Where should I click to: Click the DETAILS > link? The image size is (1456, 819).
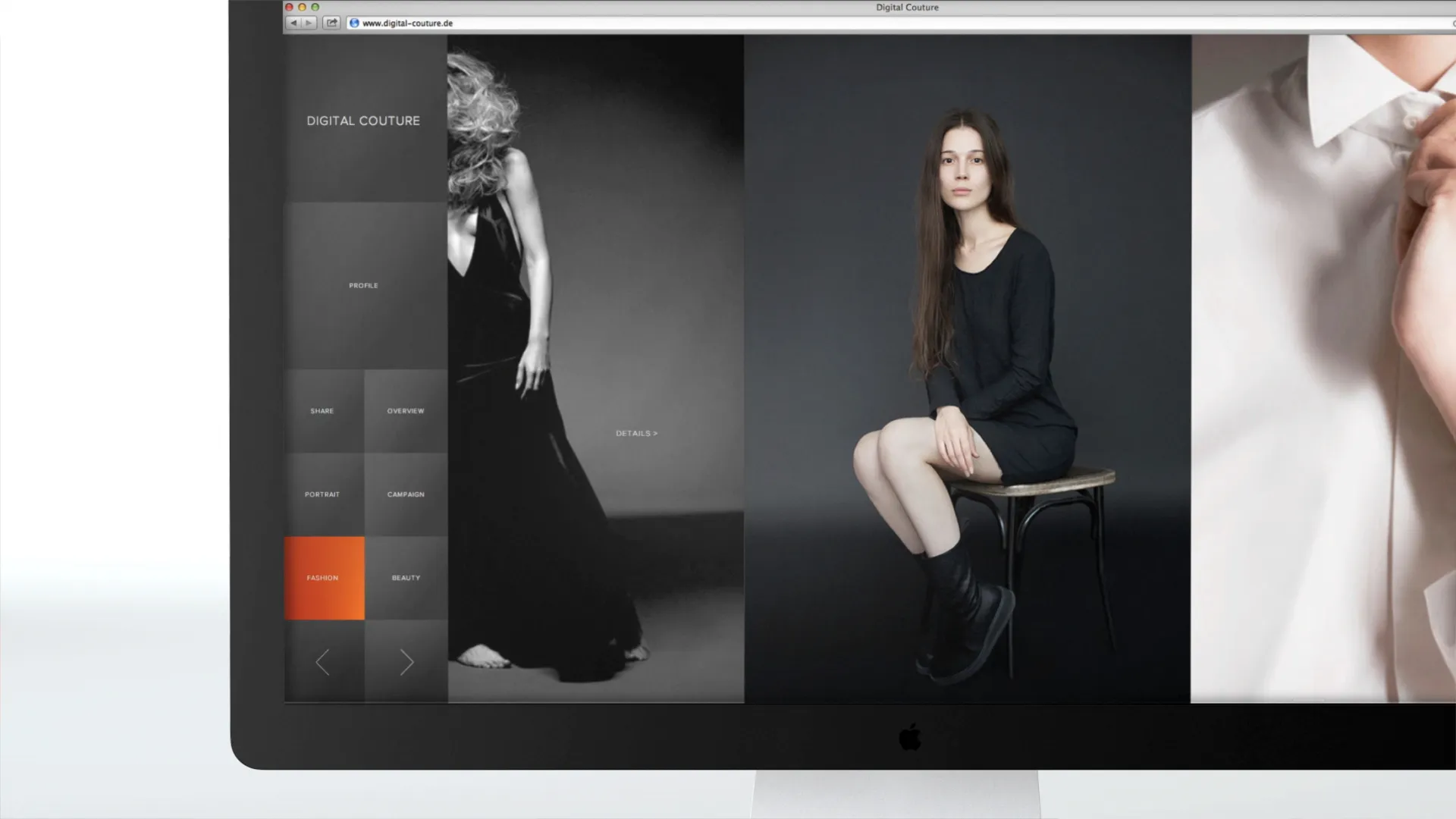[636, 433]
